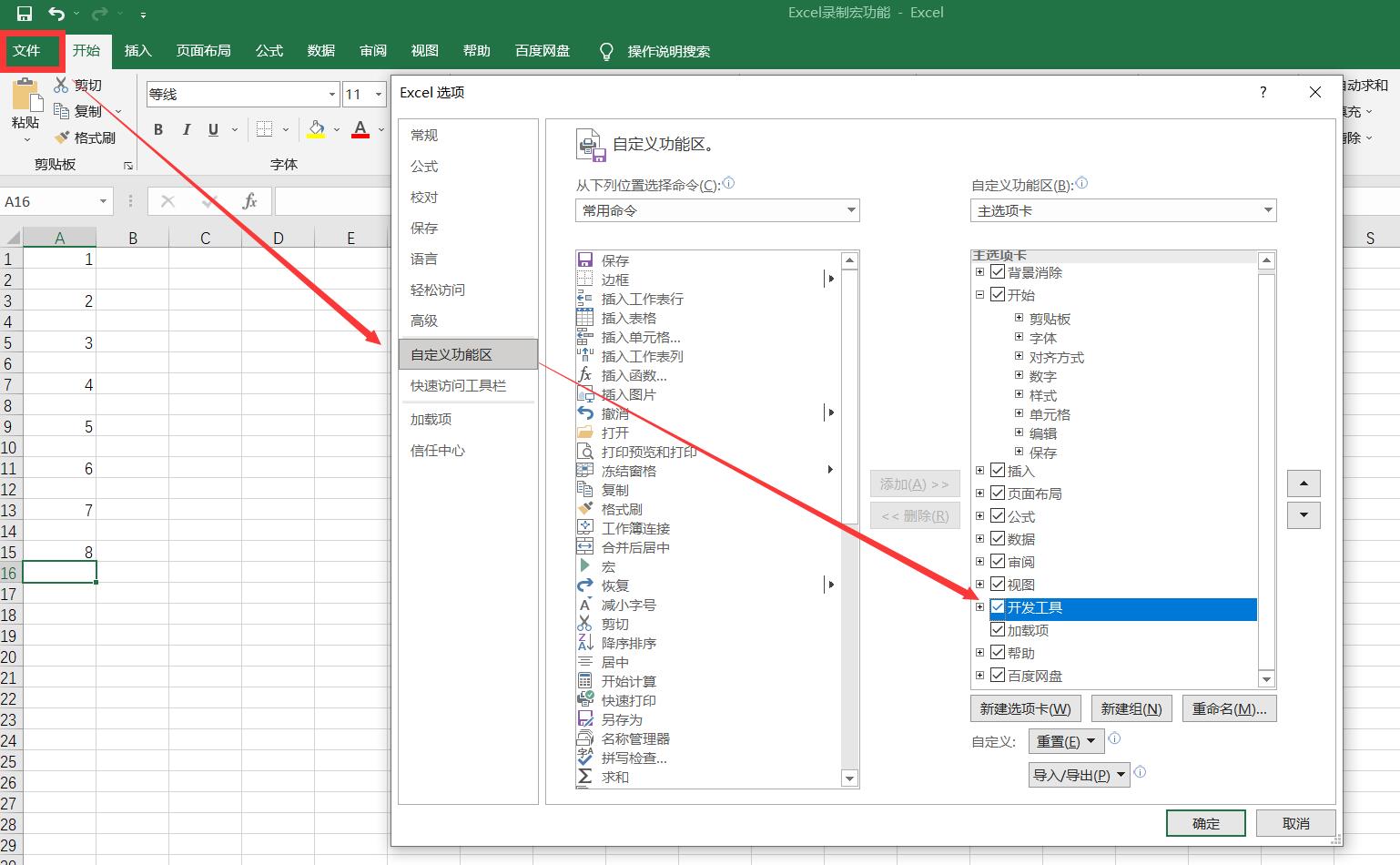The image size is (1400, 865).
Task: Open the File (文件) menu tab
Action: (x=27, y=51)
